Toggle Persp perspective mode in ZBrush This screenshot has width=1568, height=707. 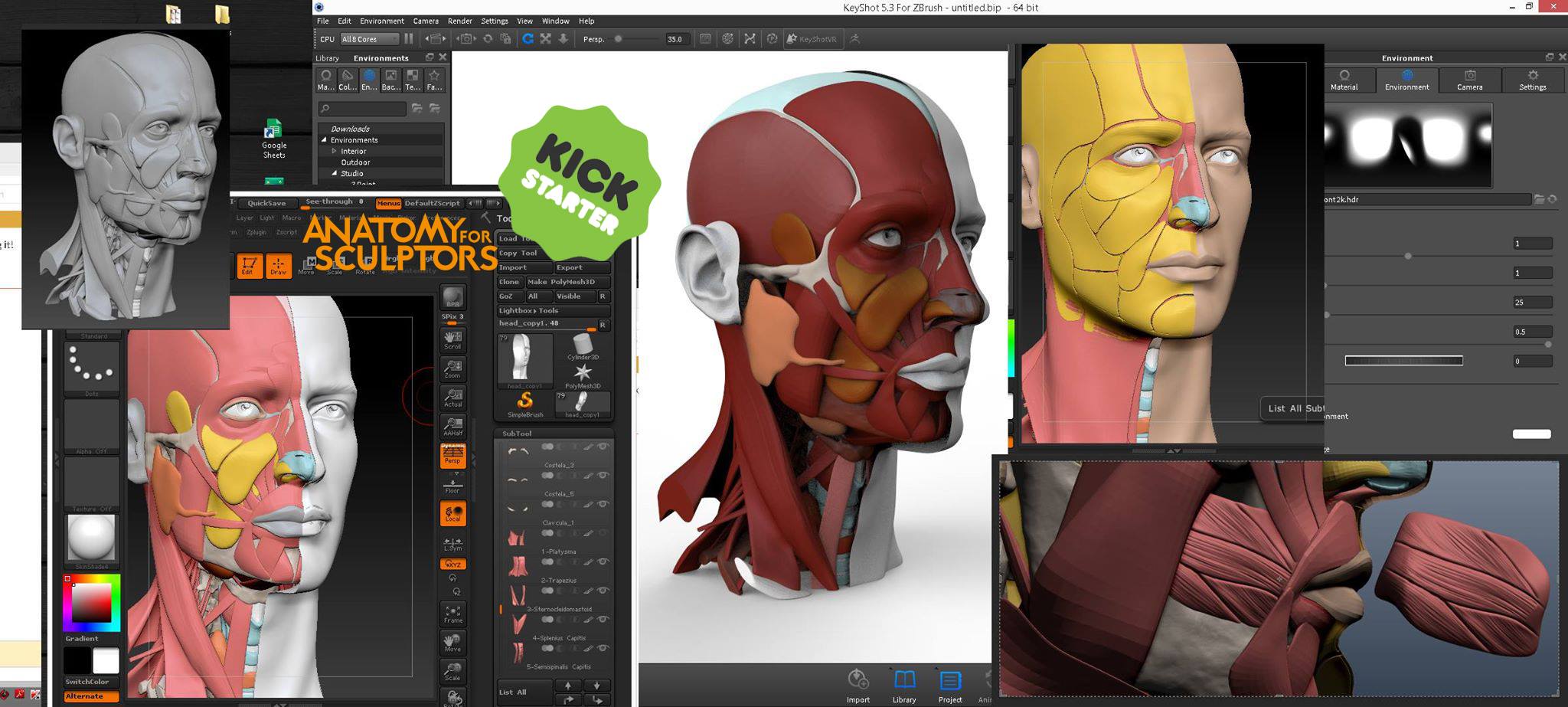tap(452, 455)
